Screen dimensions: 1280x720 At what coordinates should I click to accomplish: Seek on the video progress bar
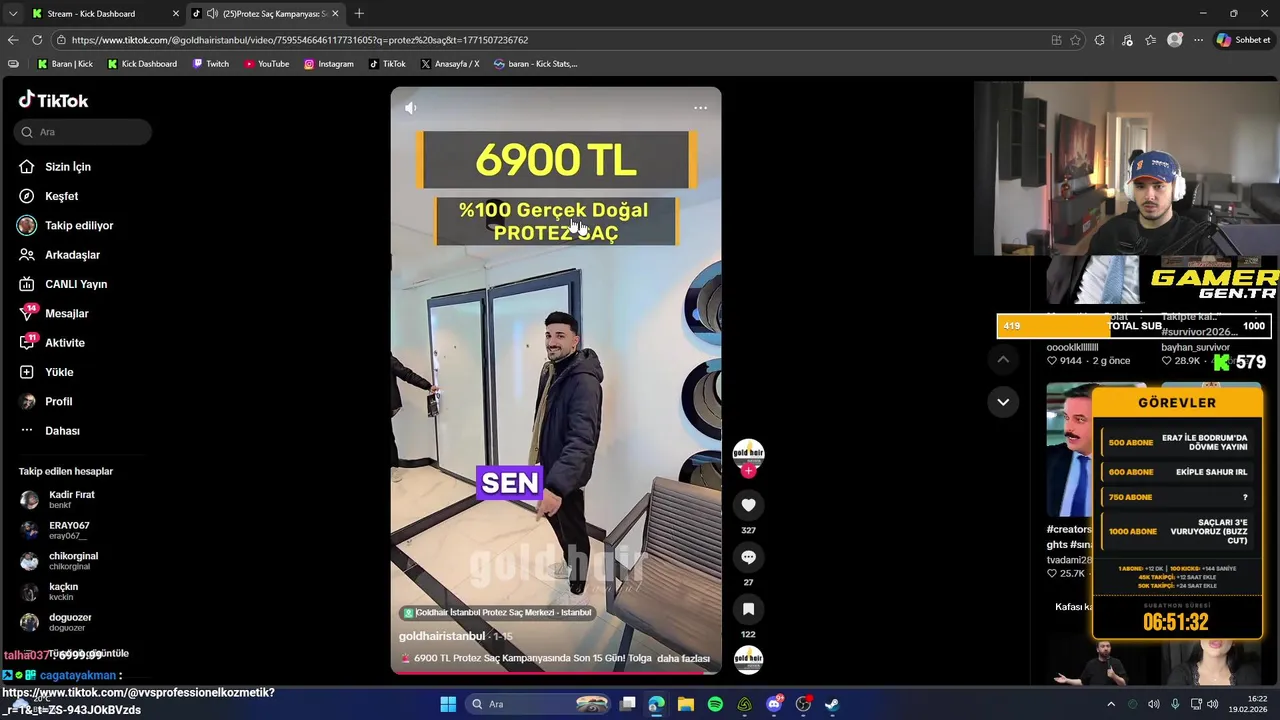pyautogui.click(x=555, y=673)
